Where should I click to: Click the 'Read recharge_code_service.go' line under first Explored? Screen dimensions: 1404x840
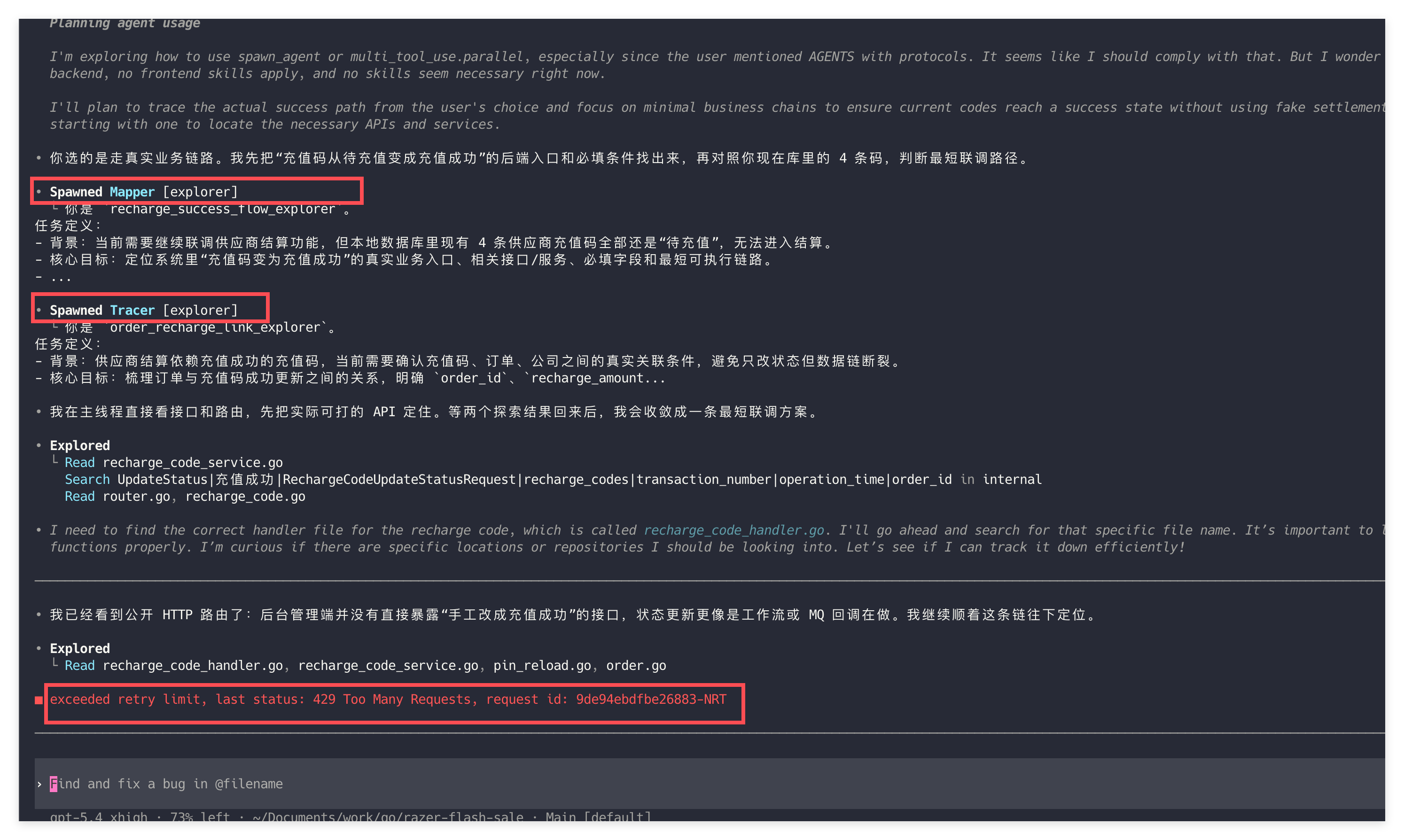173,462
